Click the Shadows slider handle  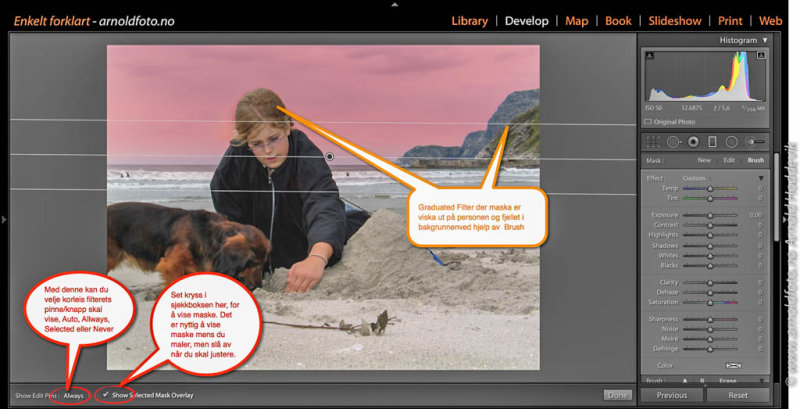(710, 246)
